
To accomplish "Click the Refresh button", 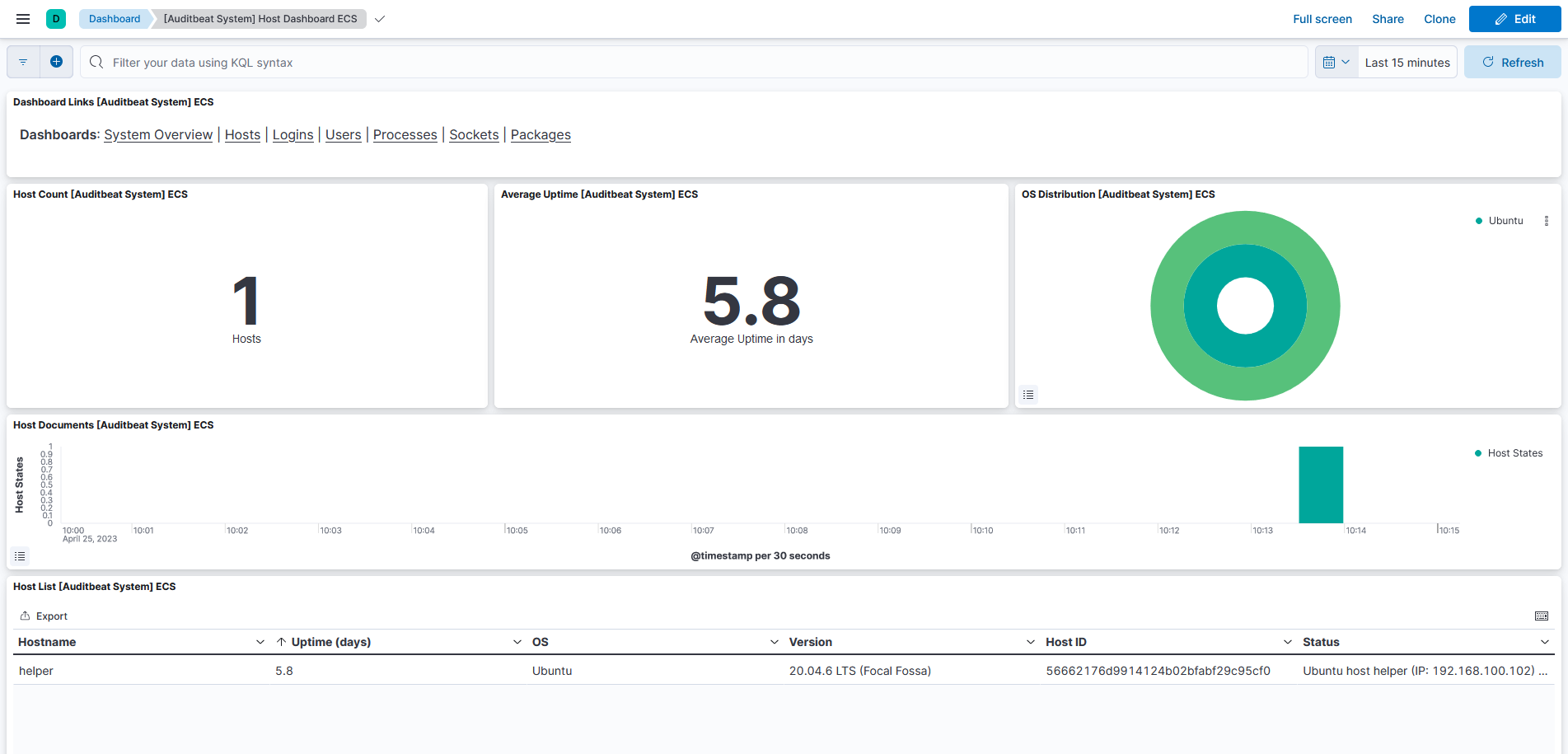I will click(1512, 62).
